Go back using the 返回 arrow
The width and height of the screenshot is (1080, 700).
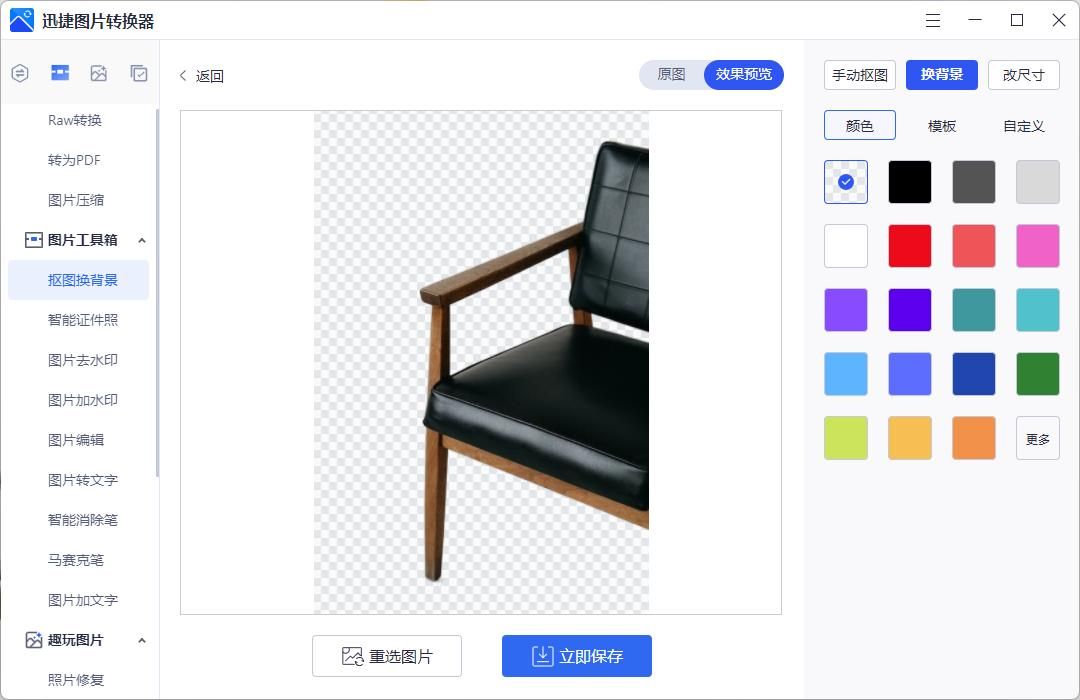[183, 76]
